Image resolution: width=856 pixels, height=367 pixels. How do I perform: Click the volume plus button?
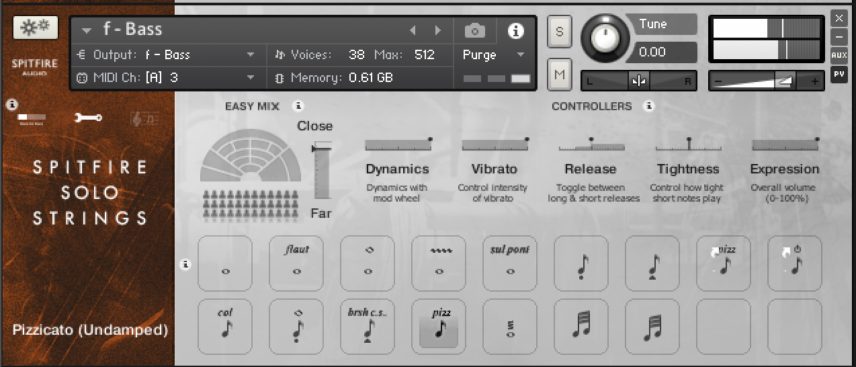tap(815, 81)
